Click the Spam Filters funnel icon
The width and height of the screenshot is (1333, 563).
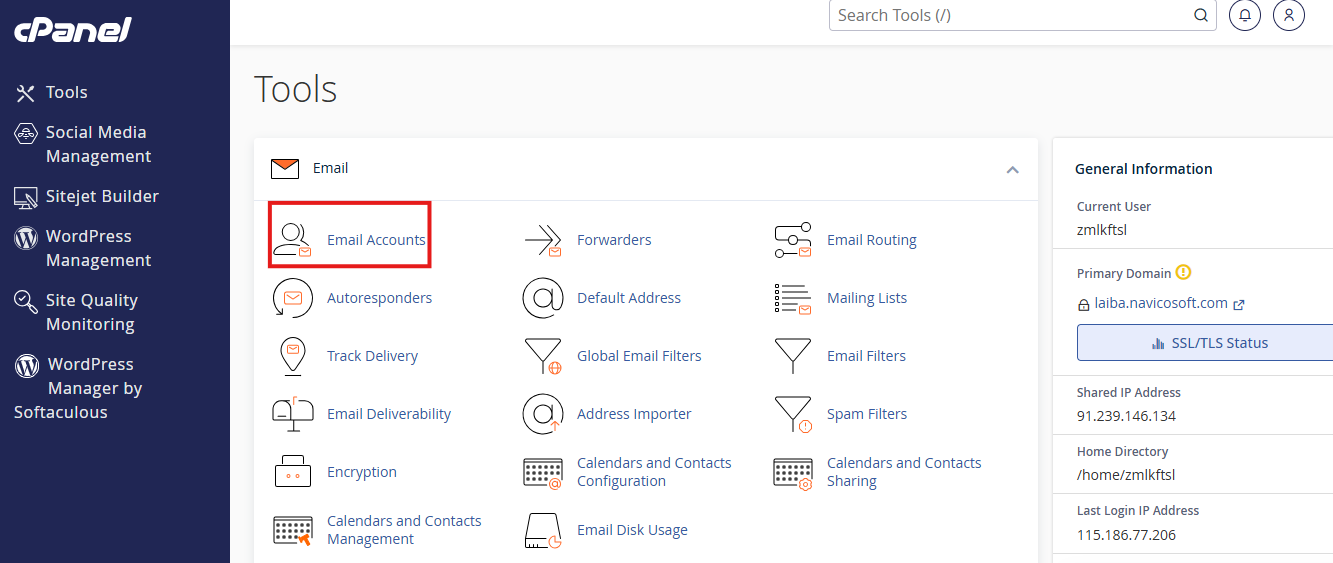(793, 414)
